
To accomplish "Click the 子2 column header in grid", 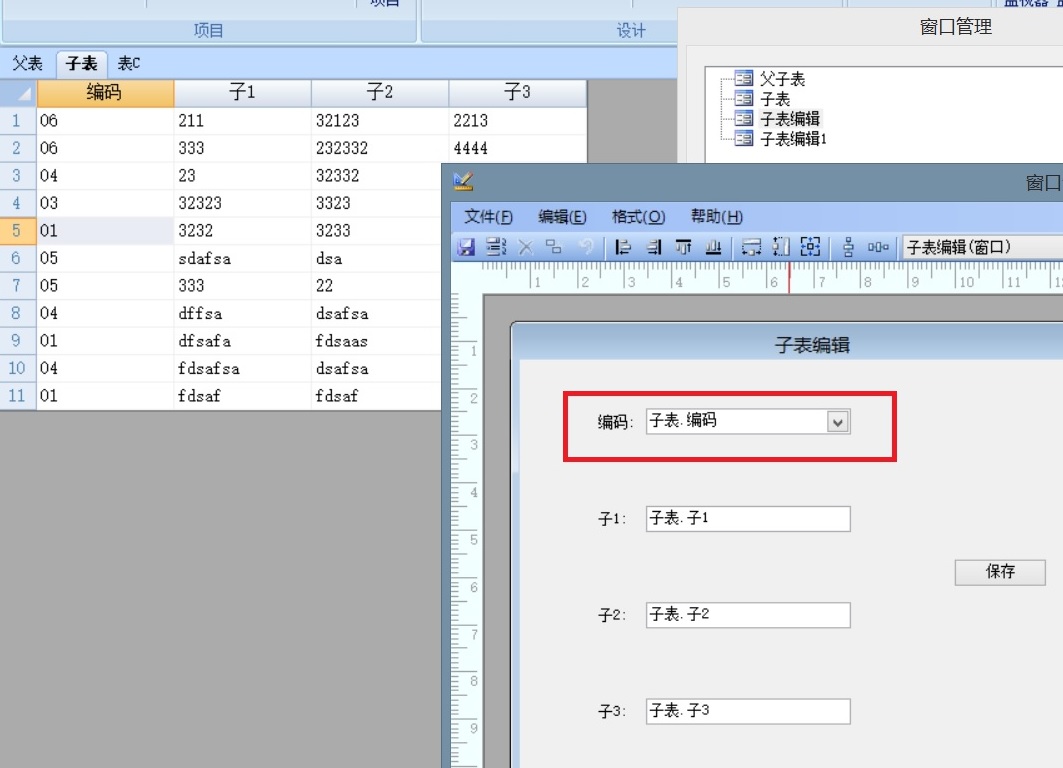I will tap(380, 93).
